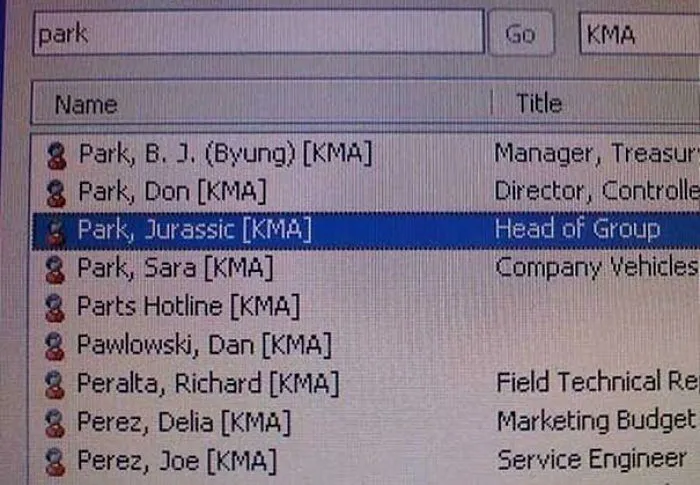The width and height of the screenshot is (700, 485).
Task: Click the contact icon beside Park, Sara
Action: coord(55,270)
